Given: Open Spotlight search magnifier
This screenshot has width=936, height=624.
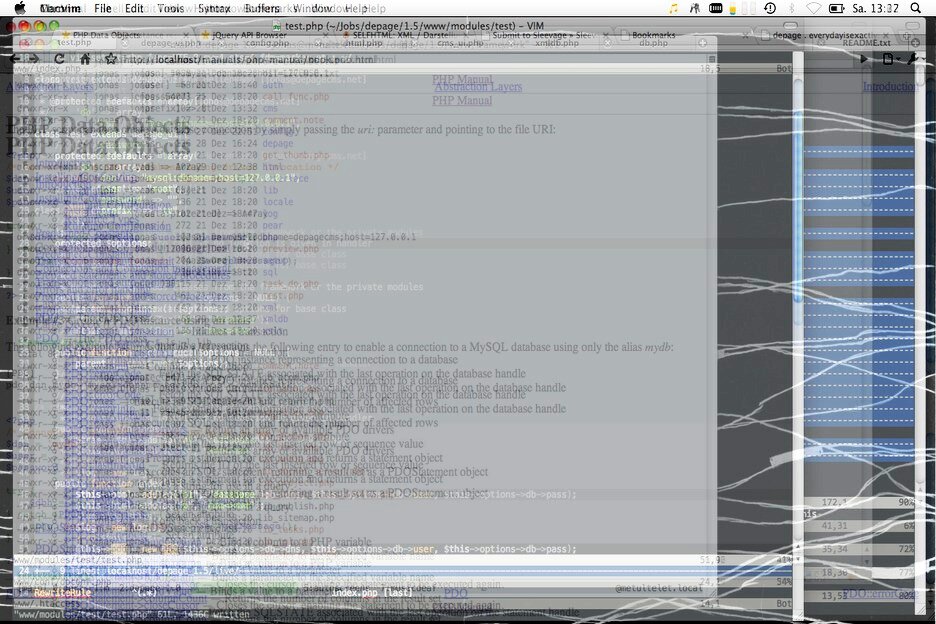Looking at the screenshot, I should [x=916, y=8].
